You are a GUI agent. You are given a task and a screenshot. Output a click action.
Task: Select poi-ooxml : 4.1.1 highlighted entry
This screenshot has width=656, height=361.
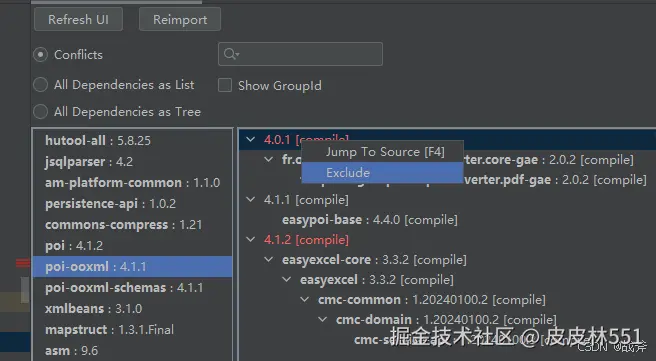tap(133, 266)
